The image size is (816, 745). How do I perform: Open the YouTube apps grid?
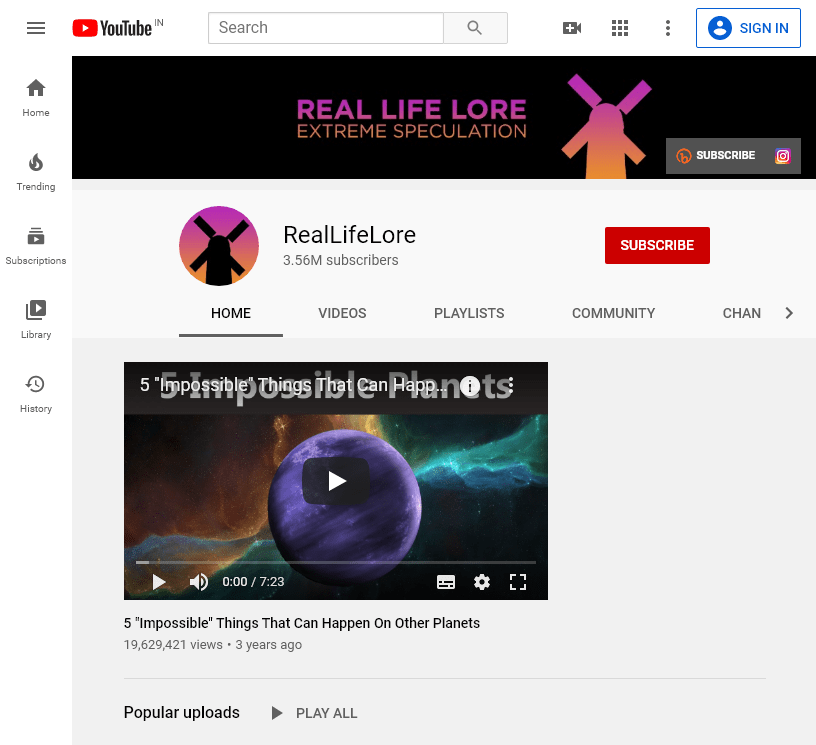(620, 28)
